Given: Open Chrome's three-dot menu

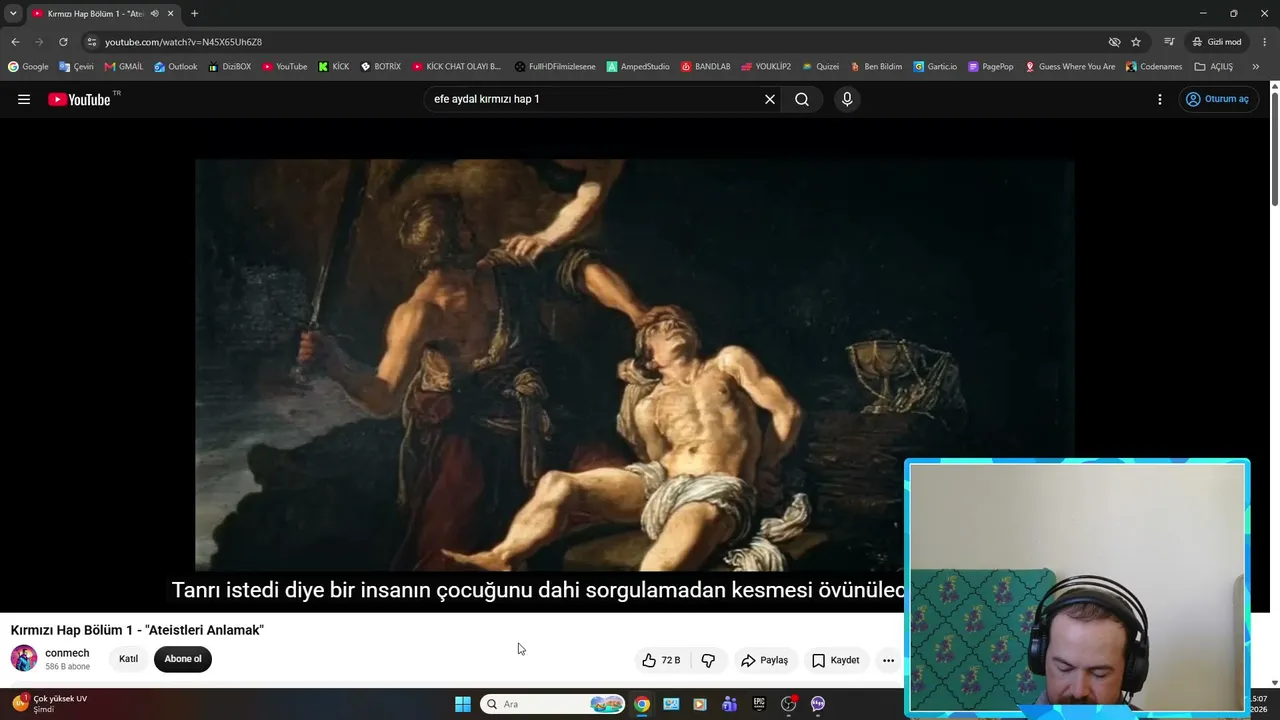Looking at the screenshot, I should (x=1265, y=42).
